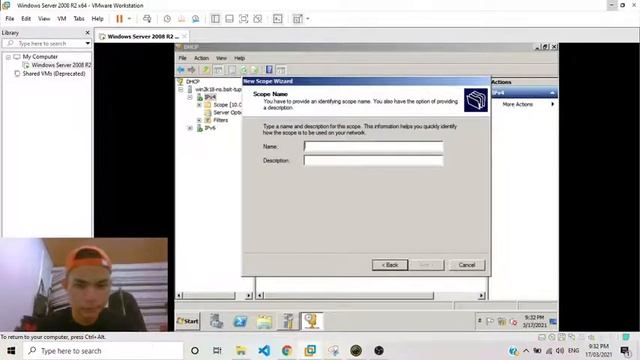Enter VMware full screen mode icon
Screen dimensions: 640x360
243,19
